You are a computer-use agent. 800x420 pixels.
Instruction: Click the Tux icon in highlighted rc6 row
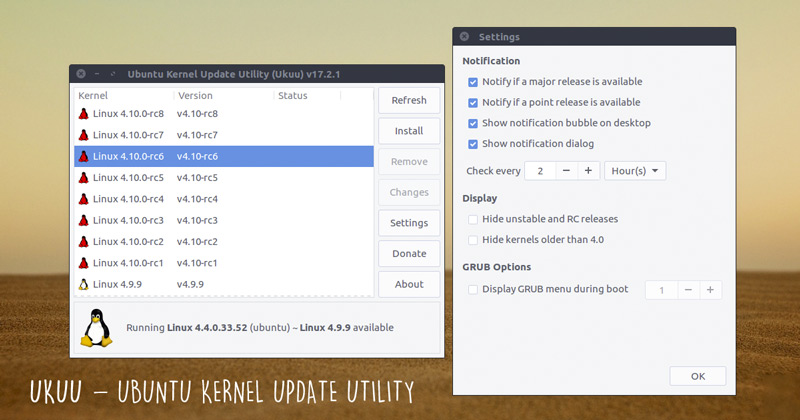(84, 157)
